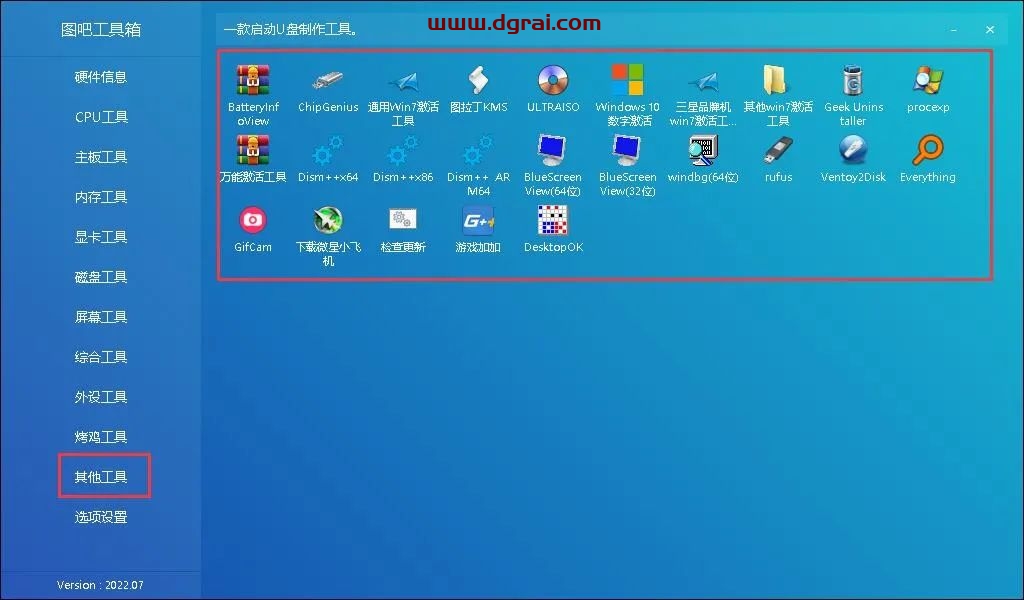Screen dimensions: 1024x600
Task: Open Windows 10 数字激活 tool
Action: pos(628,95)
